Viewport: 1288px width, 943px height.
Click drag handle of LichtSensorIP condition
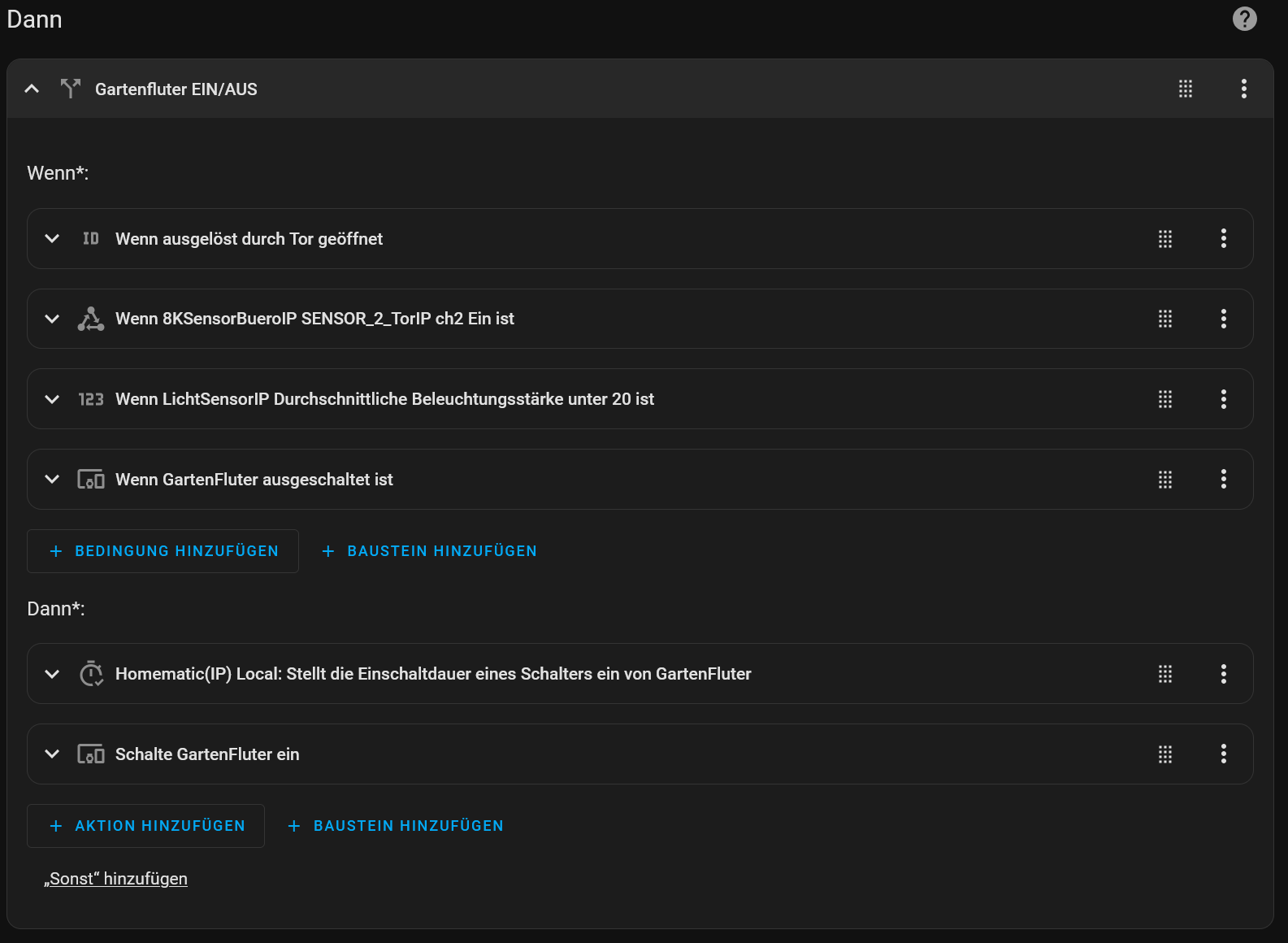coord(1164,399)
